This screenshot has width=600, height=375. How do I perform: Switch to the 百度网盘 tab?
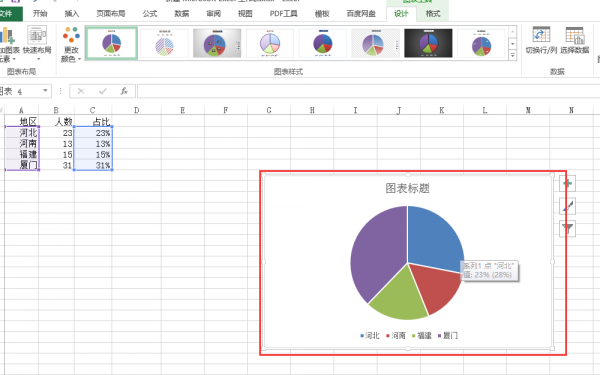pyautogui.click(x=361, y=14)
